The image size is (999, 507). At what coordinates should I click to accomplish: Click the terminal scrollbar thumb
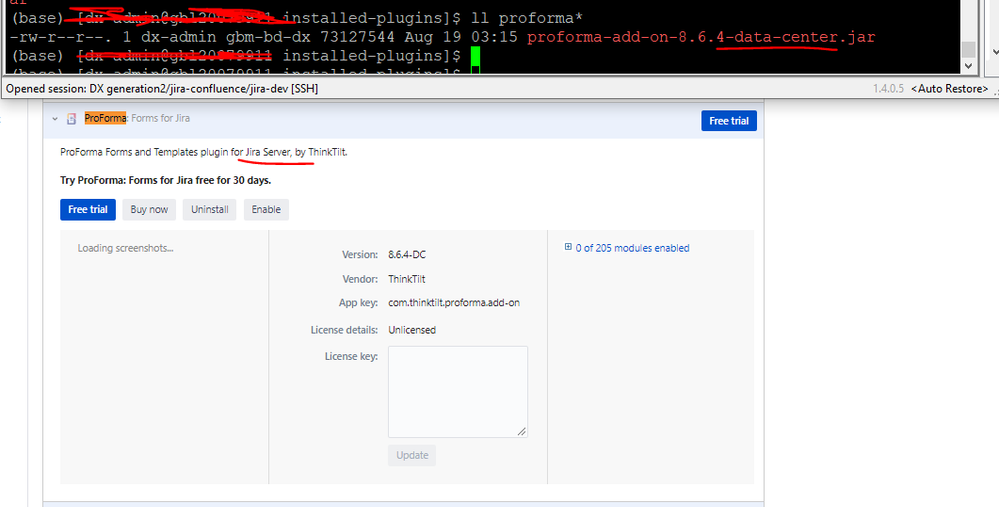(x=968, y=48)
